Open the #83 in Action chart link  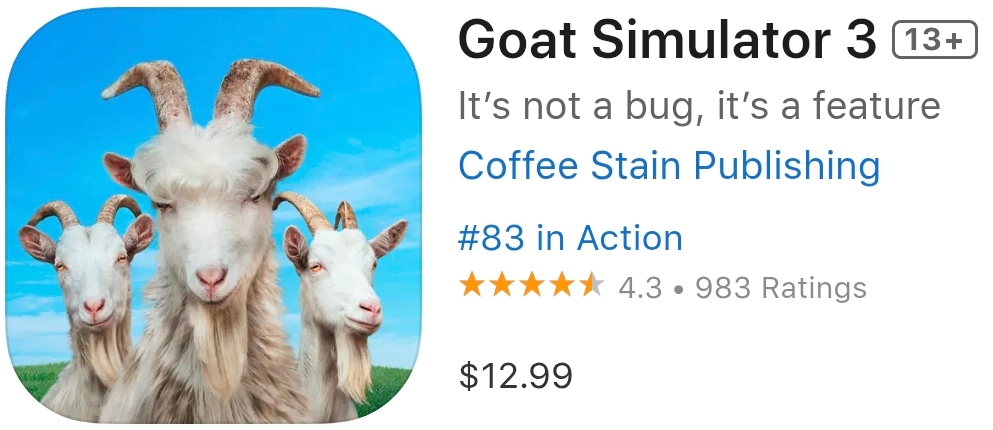[571, 238]
